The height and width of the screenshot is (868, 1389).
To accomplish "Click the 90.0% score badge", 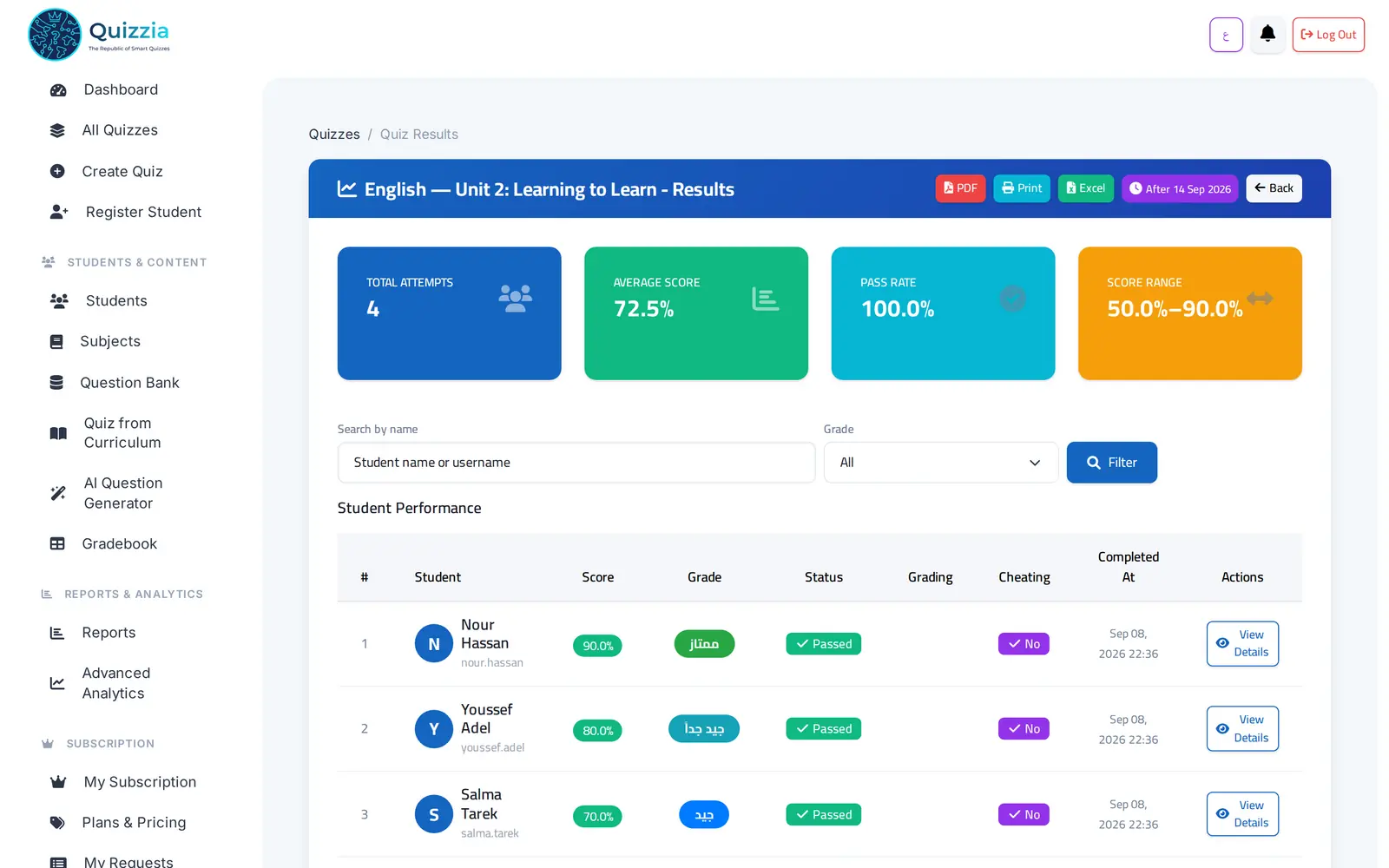I will 597,646.
